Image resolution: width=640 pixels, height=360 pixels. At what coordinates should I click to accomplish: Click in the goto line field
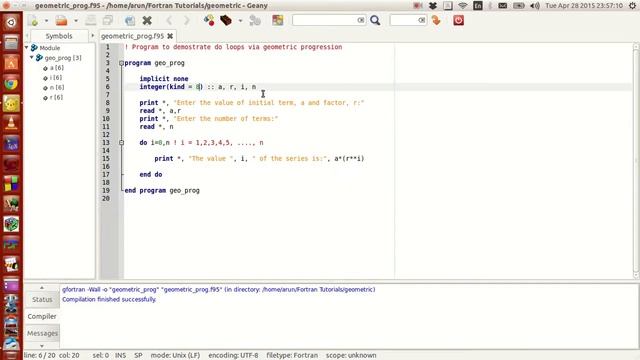coord(404,20)
